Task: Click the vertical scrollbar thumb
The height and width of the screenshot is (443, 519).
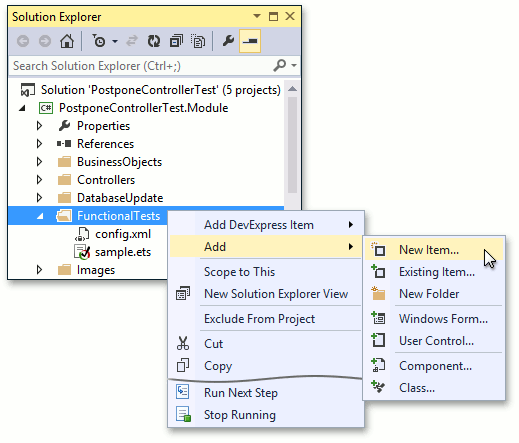Action: pyautogui.click(x=292, y=145)
